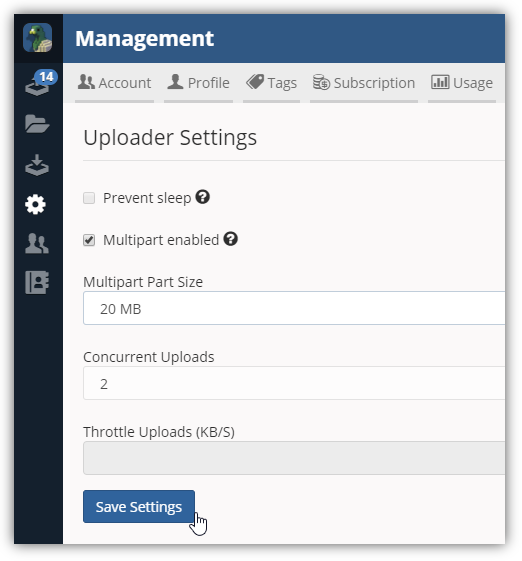Show help for Prevent sleep option
The width and height of the screenshot is (522, 561).
(x=203, y=197)
